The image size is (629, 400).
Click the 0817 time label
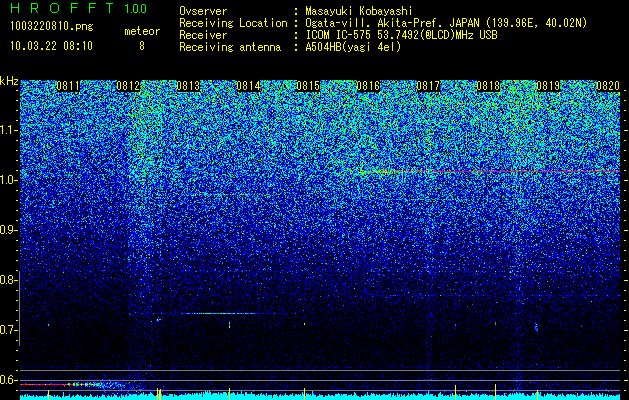pos(428,86)
